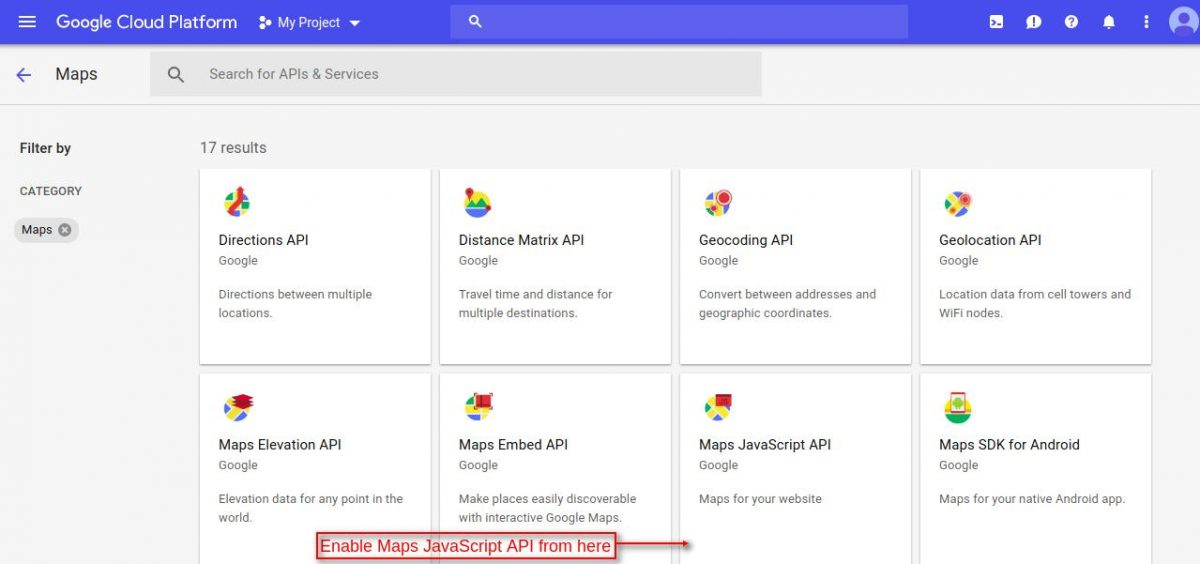Open the three-dot settings menu
Image resolution: width=1200 pixels, height=564 pixels.
coord(1146,22)
